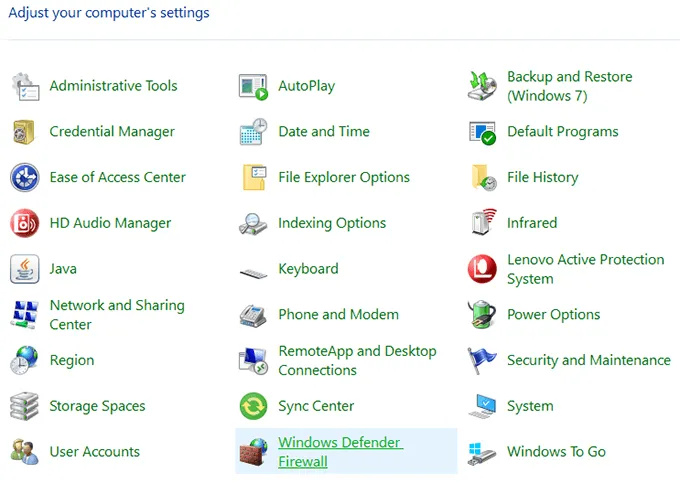Open the Network and Sharing Center link
This screenshot has width=680, height=483.
[x=116, y=315]
